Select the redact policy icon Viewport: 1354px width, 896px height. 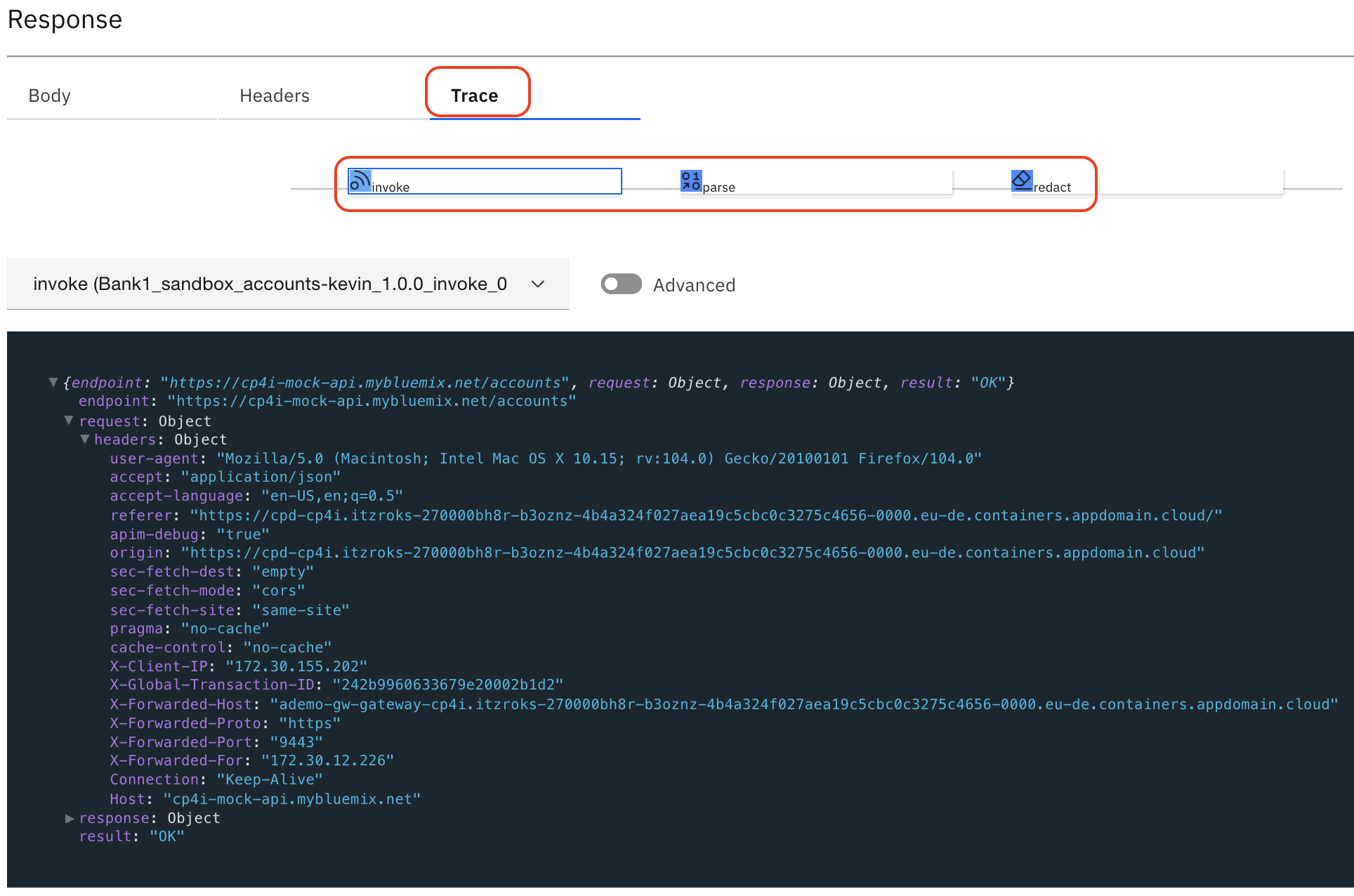(x=1022, y=180)
